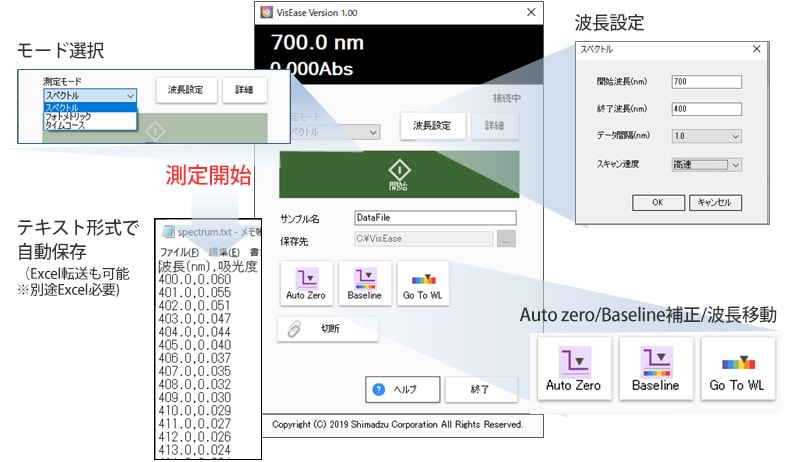788x462 pixels.
Task: Click text line '400.0,0.060'
Action: tap(194, 280)
